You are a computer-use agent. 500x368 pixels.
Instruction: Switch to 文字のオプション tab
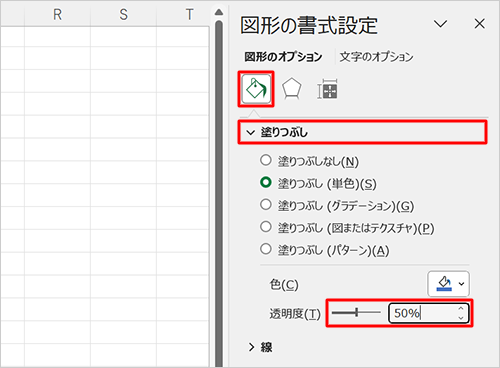coord(376,57)
